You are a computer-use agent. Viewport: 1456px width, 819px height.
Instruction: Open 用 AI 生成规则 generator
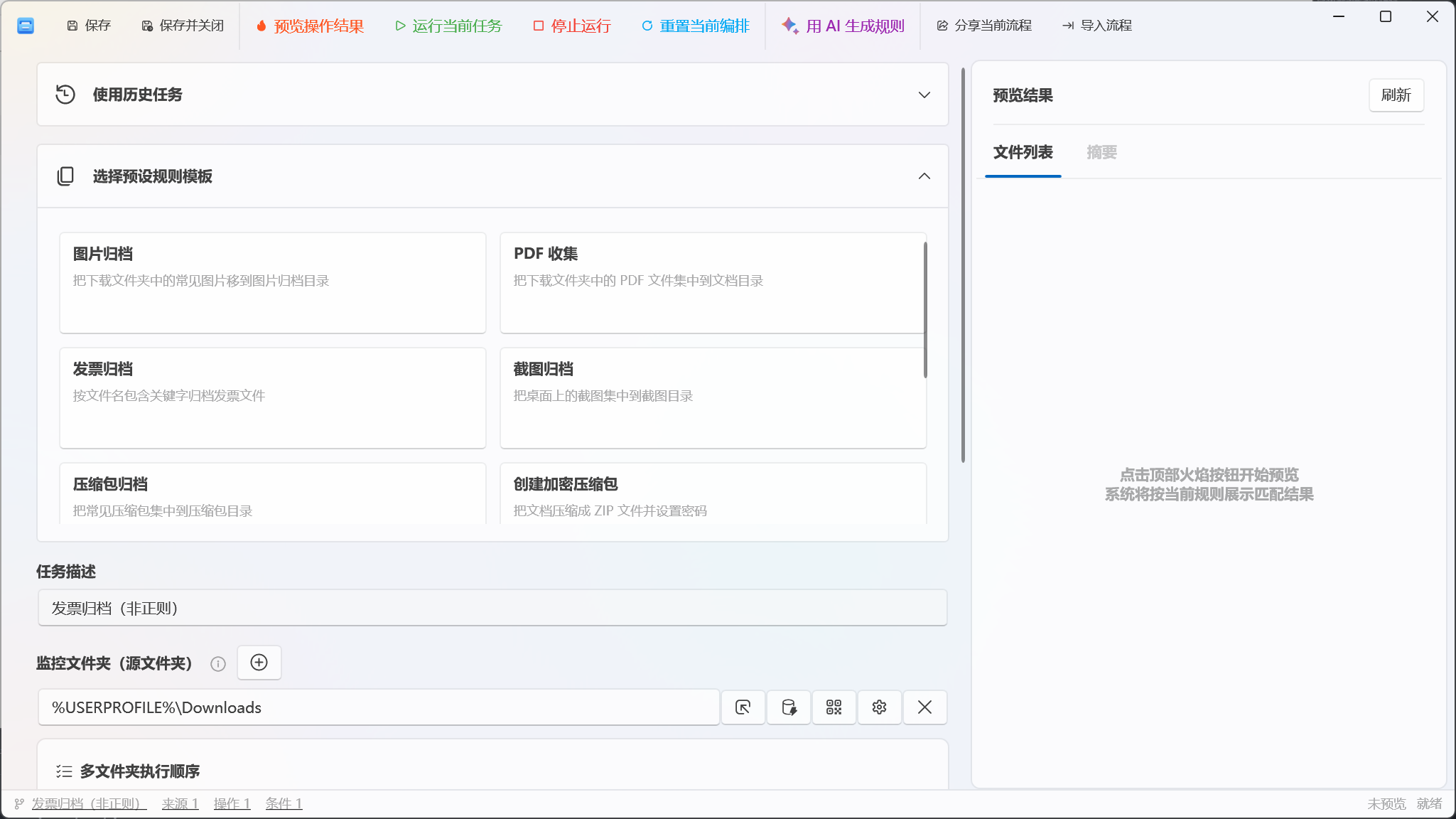tap(843, 26)
